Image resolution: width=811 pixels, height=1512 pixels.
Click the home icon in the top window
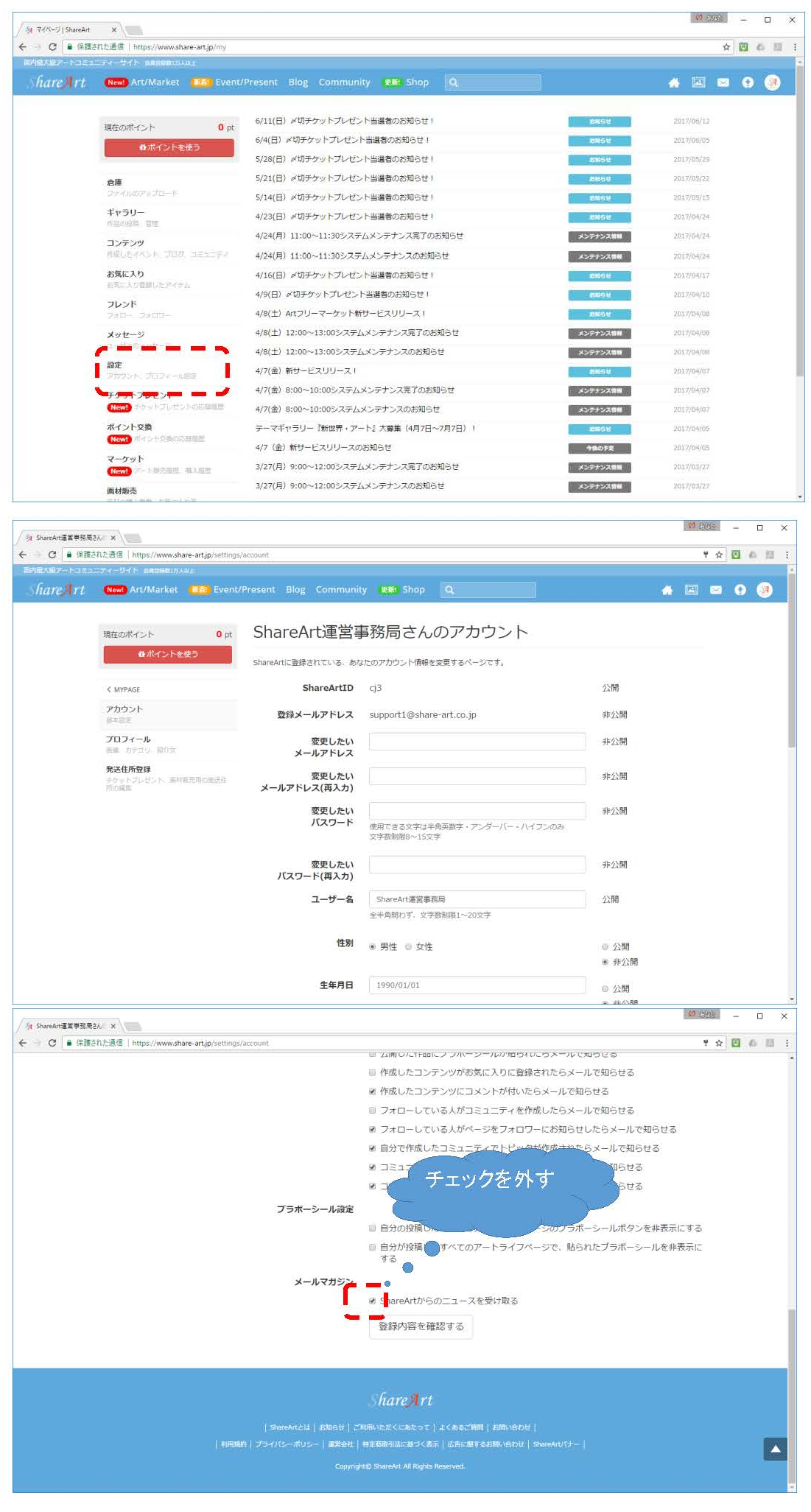click(673, 82)
